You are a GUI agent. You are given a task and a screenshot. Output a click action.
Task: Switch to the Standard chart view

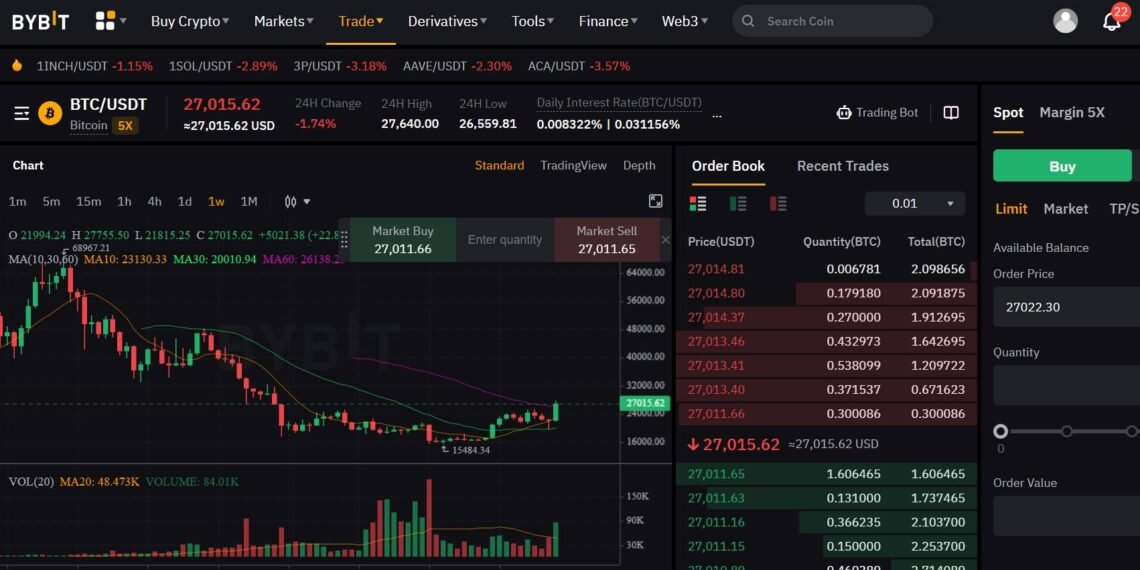(x=499, y=166)
